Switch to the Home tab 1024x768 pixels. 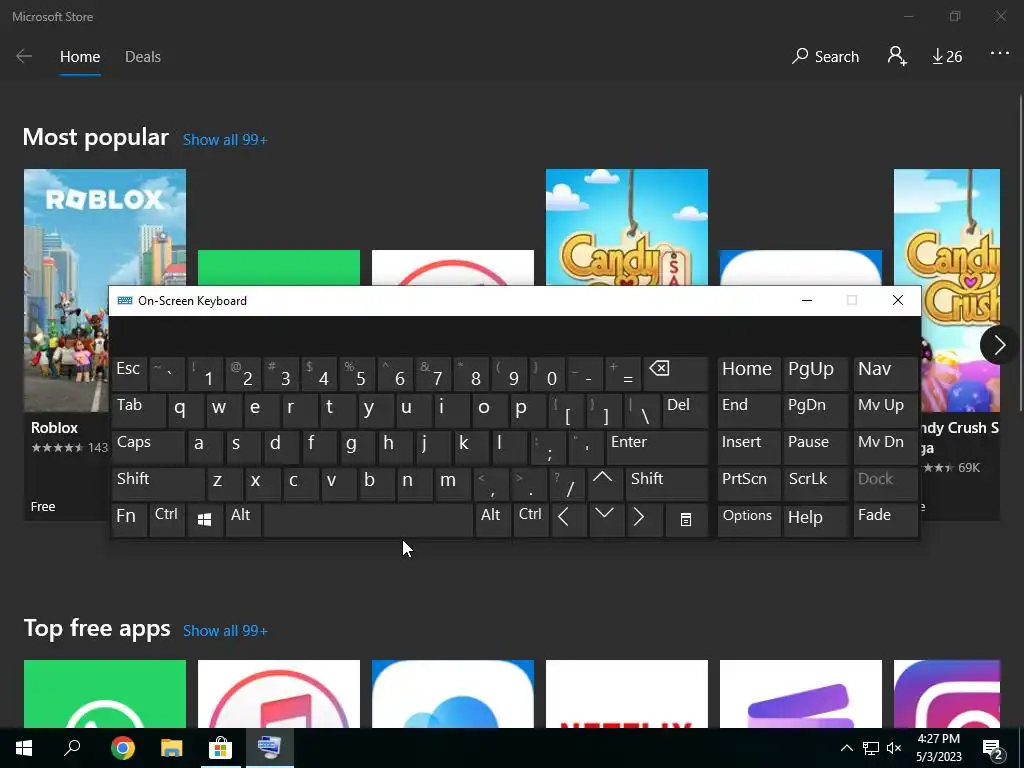click(x=80, y=57)
